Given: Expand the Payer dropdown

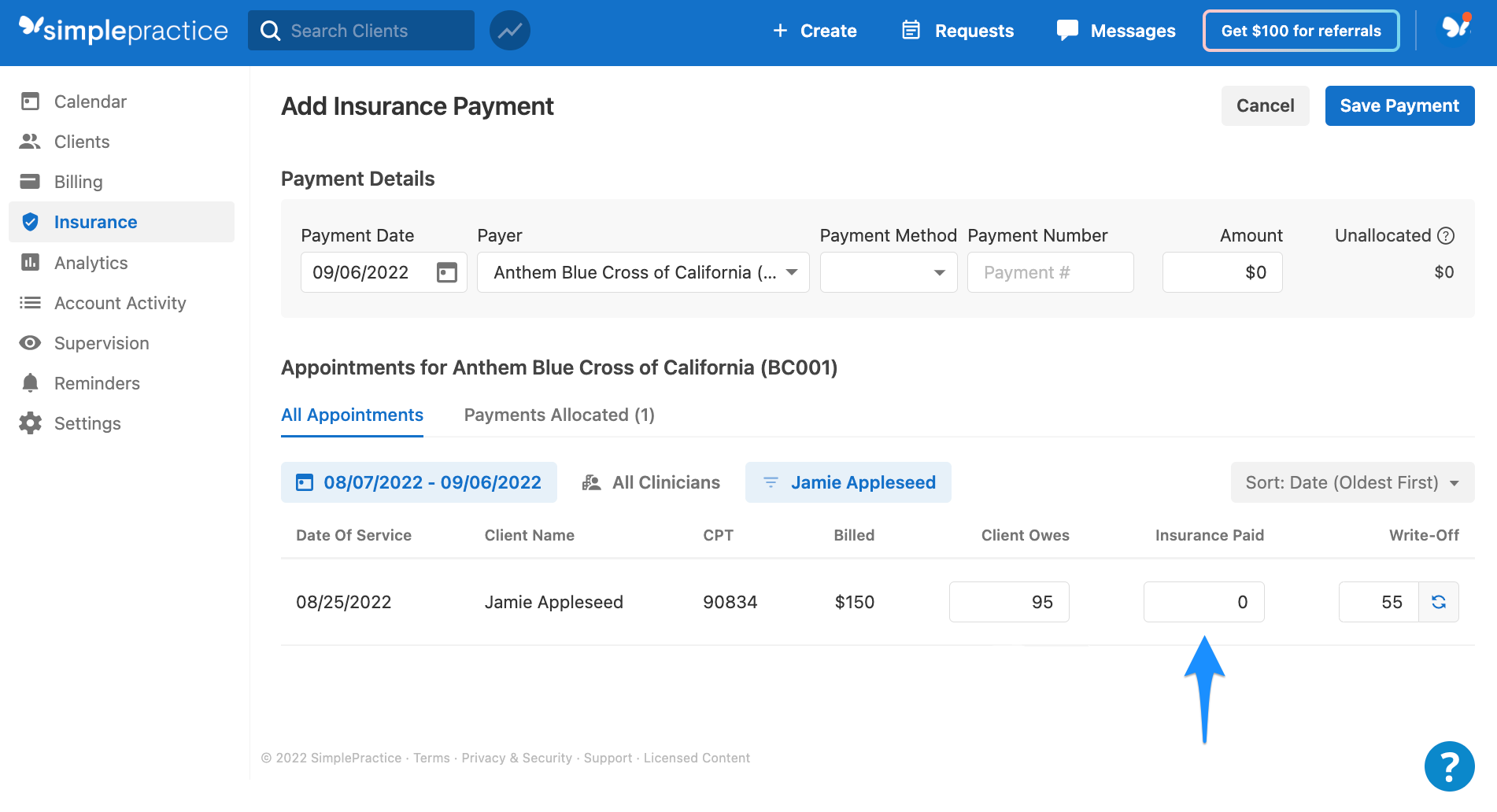Looking at the screenshot, I should click(643, 272).
